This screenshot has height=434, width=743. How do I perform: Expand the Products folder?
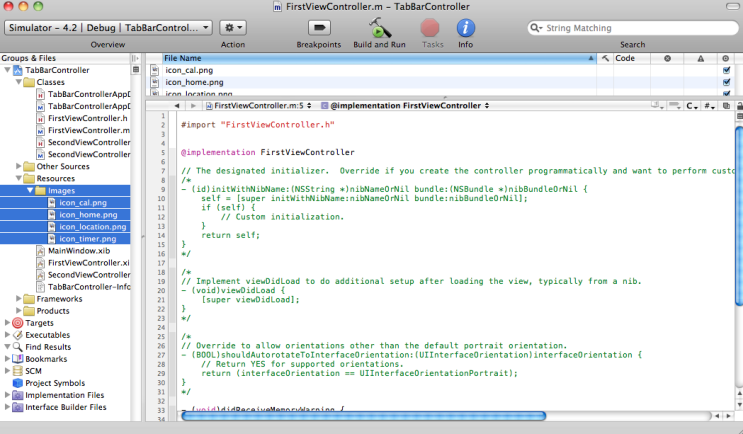pos(18,311)
